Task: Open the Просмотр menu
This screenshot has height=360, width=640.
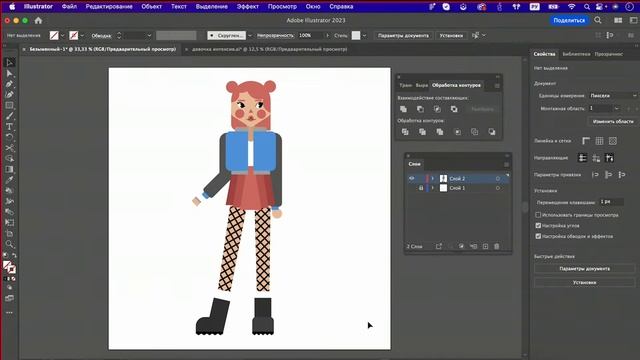Action: pos(282,7)
